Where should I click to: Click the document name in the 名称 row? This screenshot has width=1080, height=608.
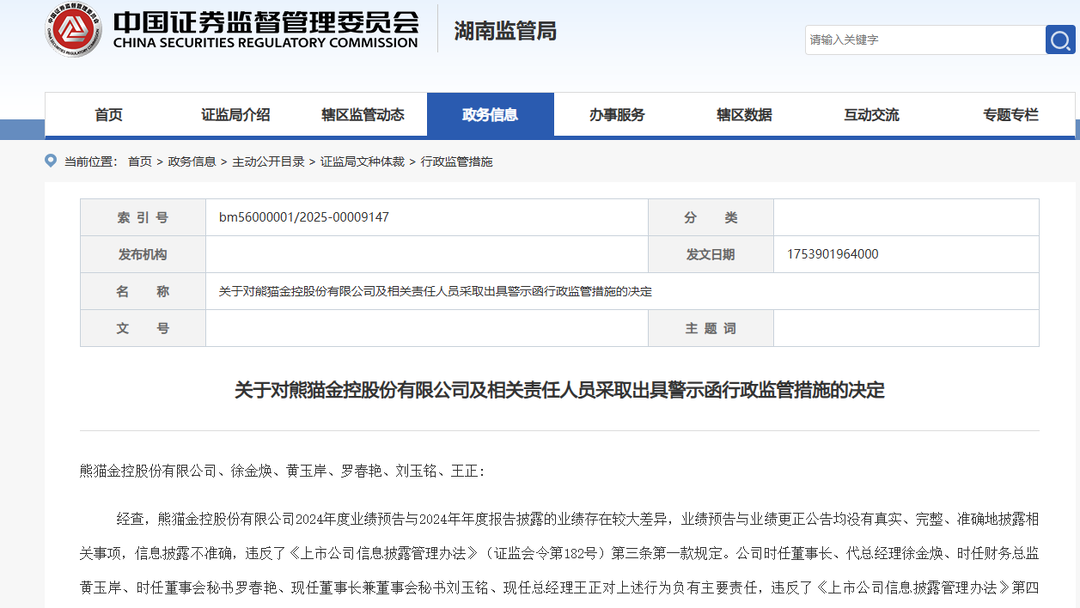coord(435,291)
